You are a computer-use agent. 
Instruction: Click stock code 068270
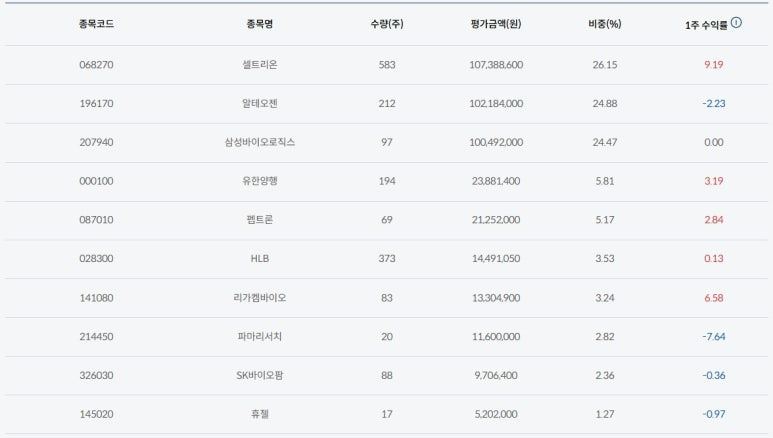pyautogui.click(x=96, y=65)
